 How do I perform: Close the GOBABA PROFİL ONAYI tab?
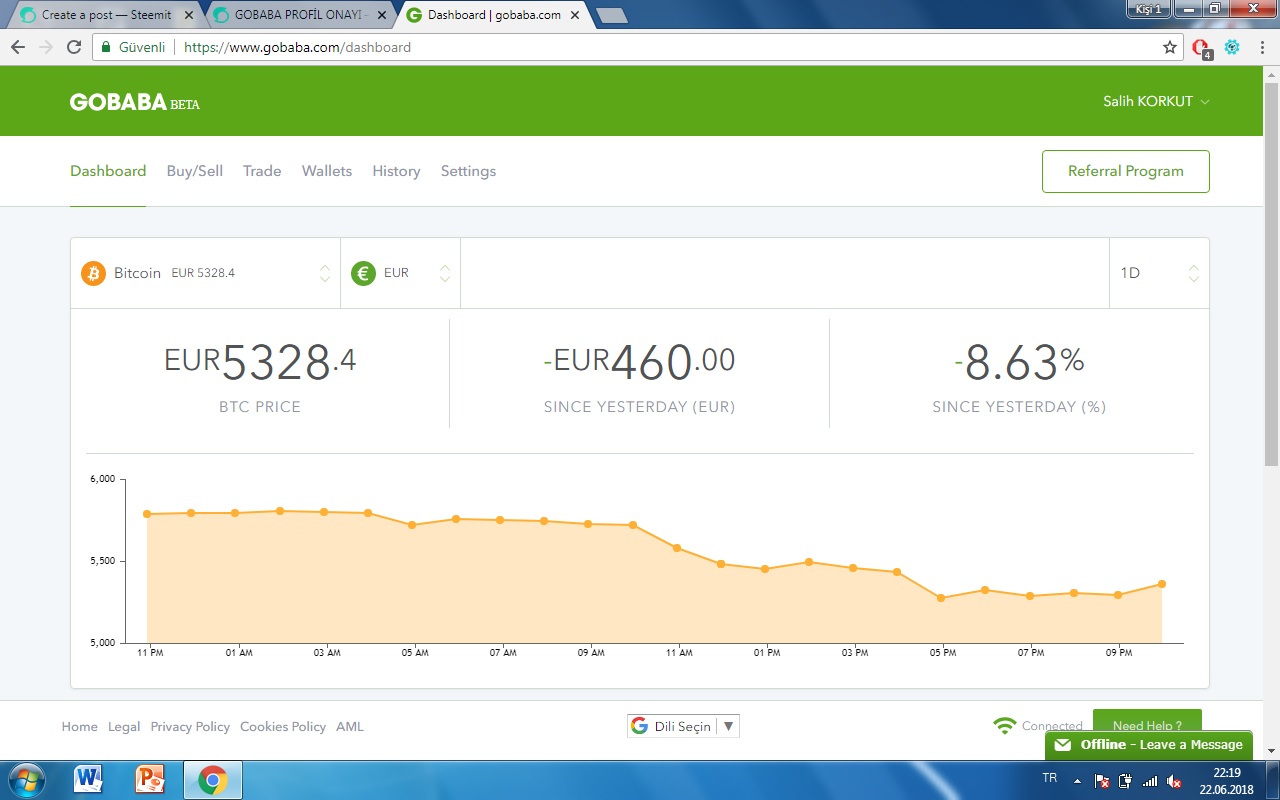click(380, 15)
